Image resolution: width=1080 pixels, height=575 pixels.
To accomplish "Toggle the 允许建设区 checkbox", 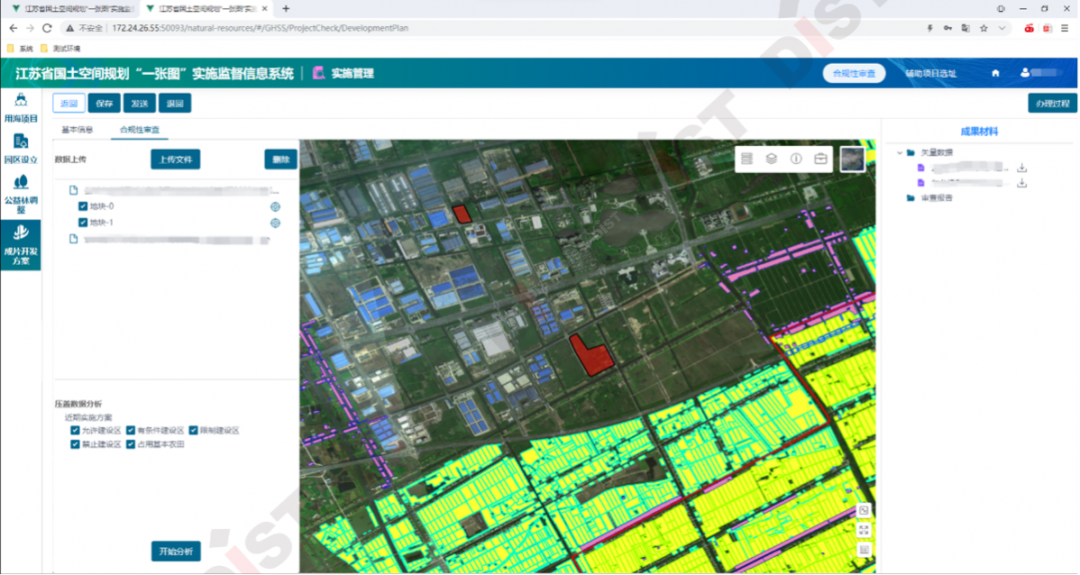I will [75, 430].
